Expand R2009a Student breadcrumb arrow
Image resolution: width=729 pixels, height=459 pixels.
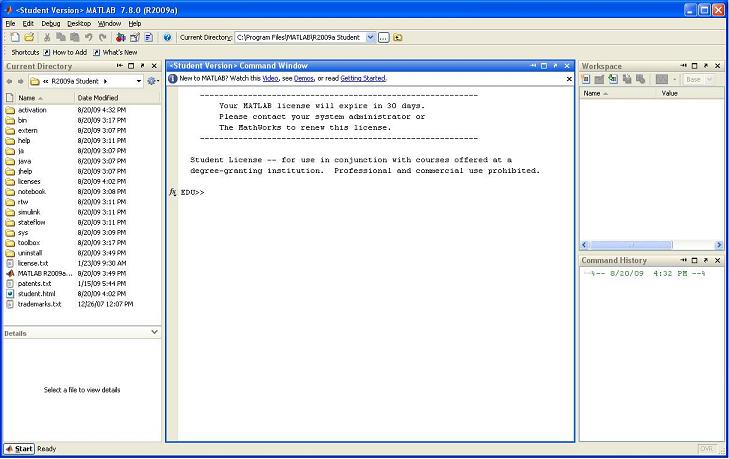point(105,81)
